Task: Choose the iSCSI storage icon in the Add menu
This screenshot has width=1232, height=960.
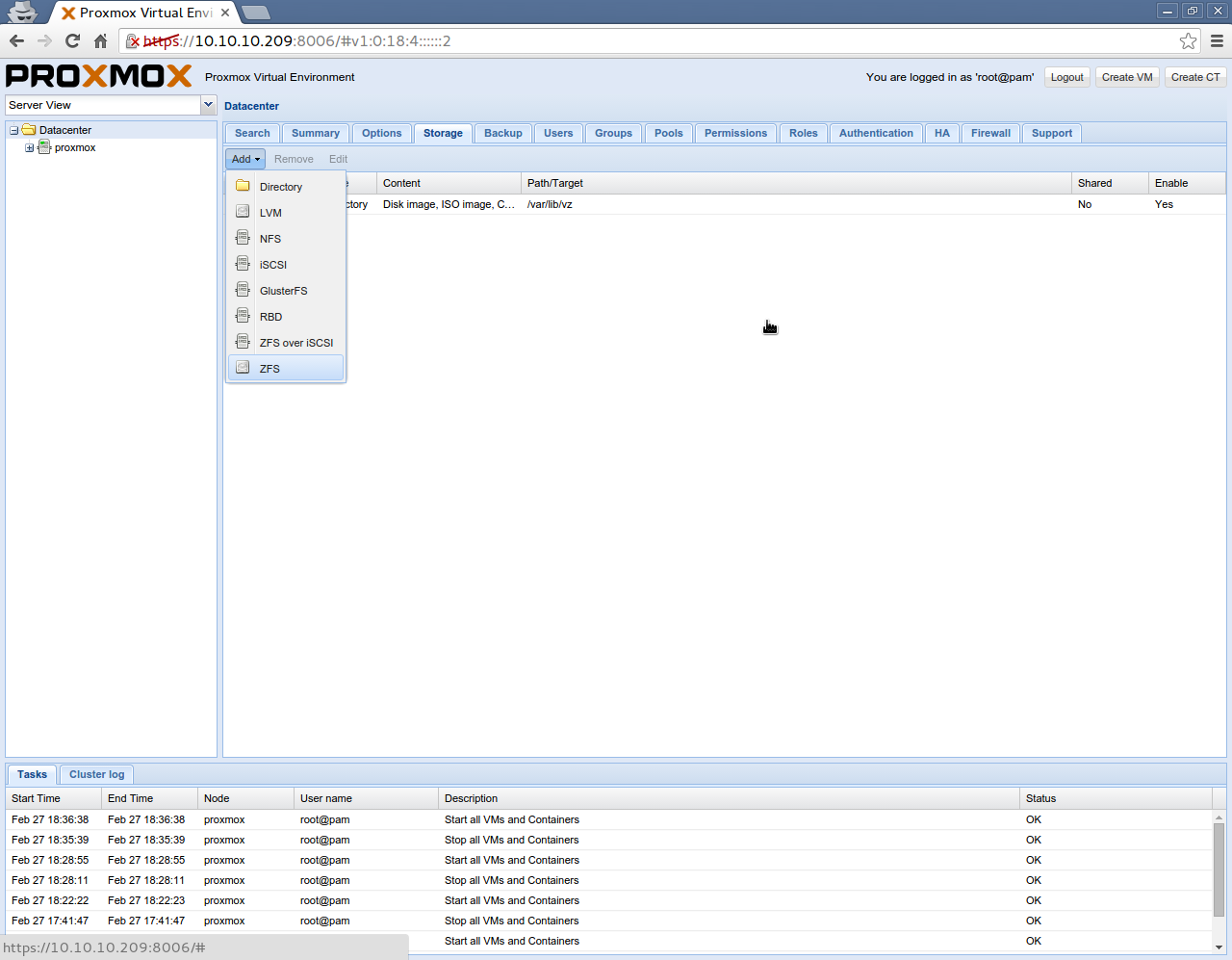Action: (243, 264)
